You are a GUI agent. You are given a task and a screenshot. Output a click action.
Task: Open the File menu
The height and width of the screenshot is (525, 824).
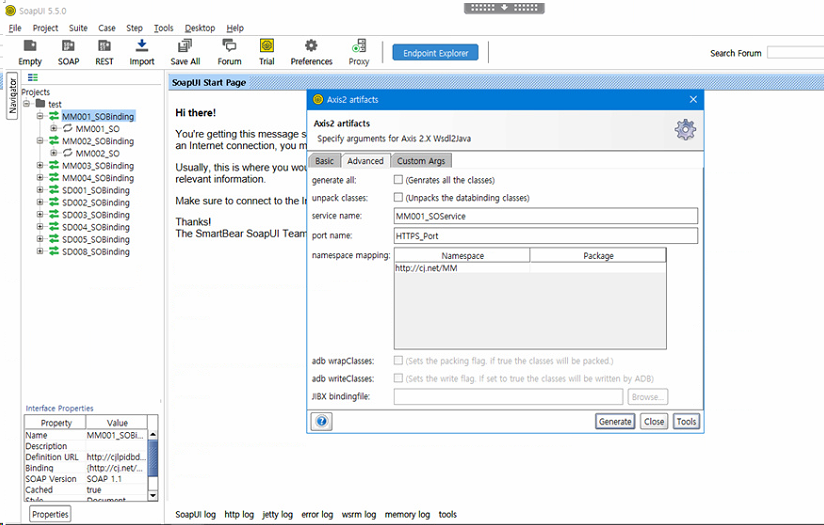15,28
